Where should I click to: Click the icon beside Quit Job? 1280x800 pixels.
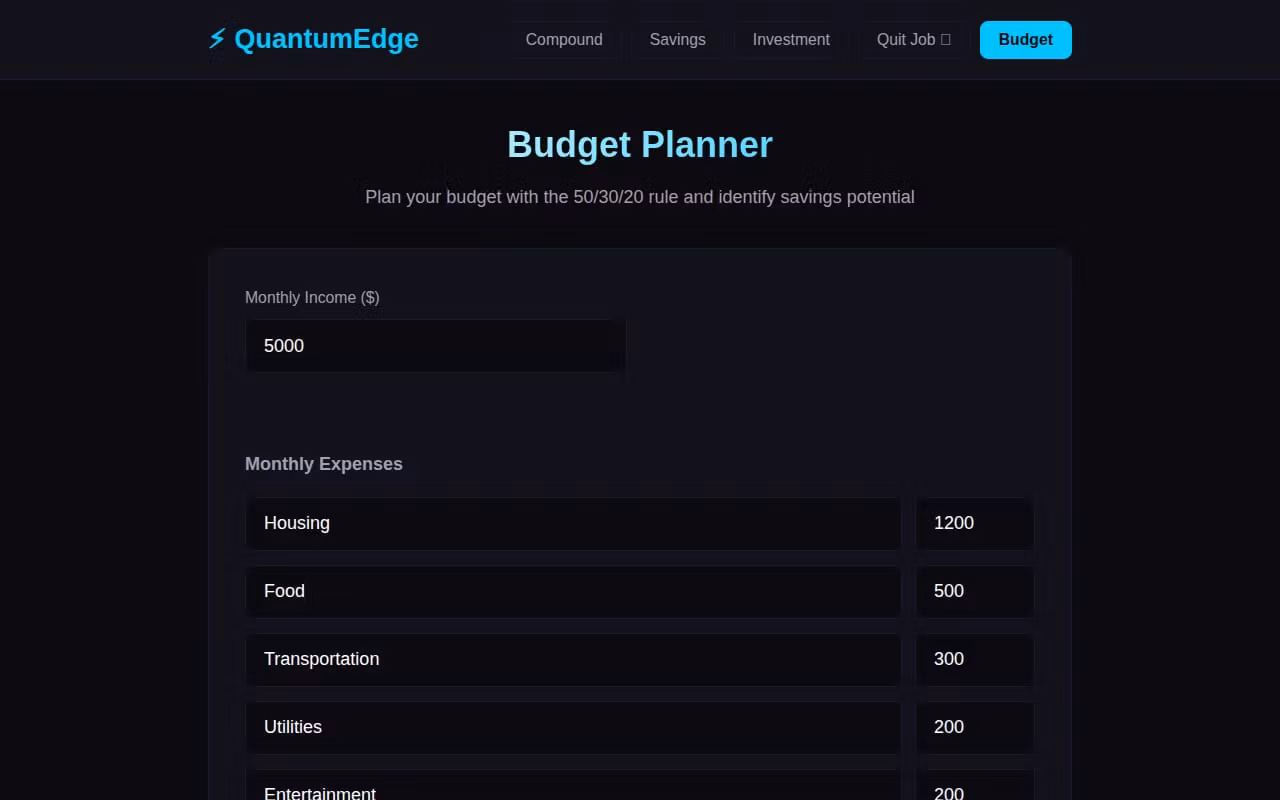pyautogui.click(x=946, y=40)
